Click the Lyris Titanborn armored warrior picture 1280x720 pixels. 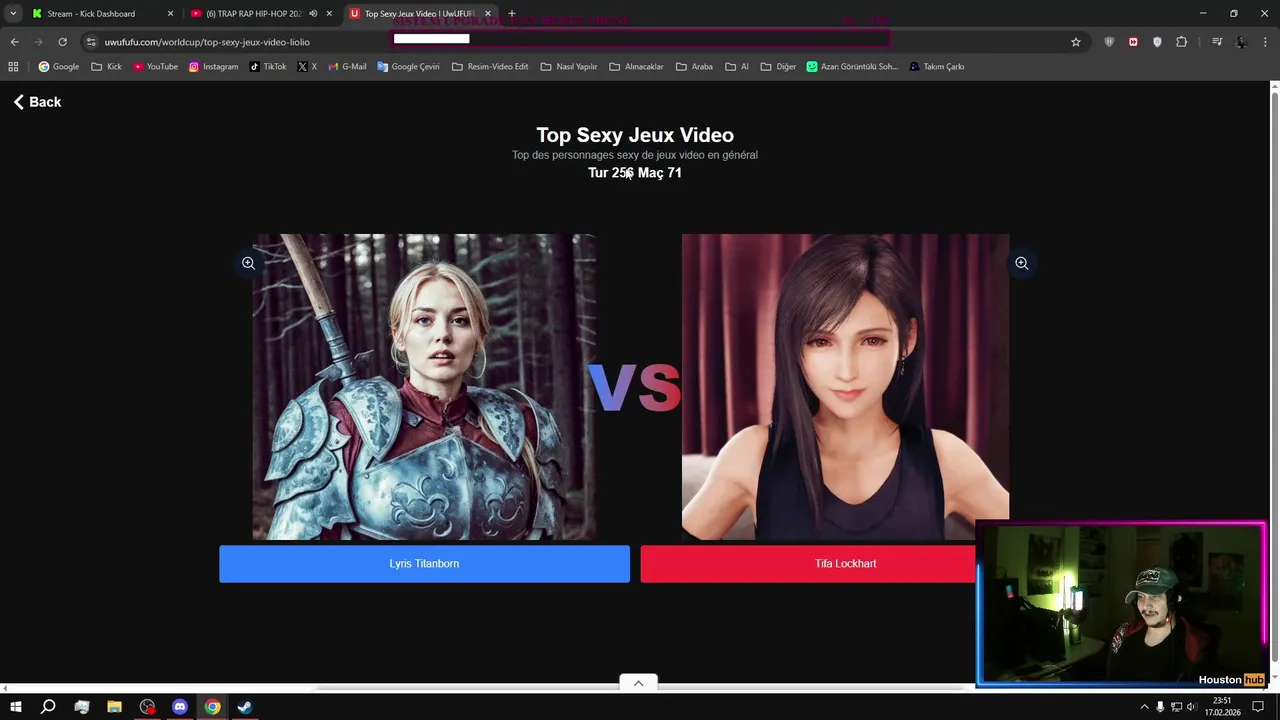[424, 387]
